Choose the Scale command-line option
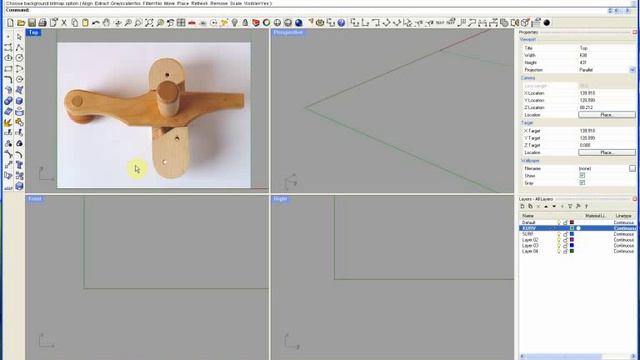Image resolution: width=640 pixels, height=360 pixels. 236,3
